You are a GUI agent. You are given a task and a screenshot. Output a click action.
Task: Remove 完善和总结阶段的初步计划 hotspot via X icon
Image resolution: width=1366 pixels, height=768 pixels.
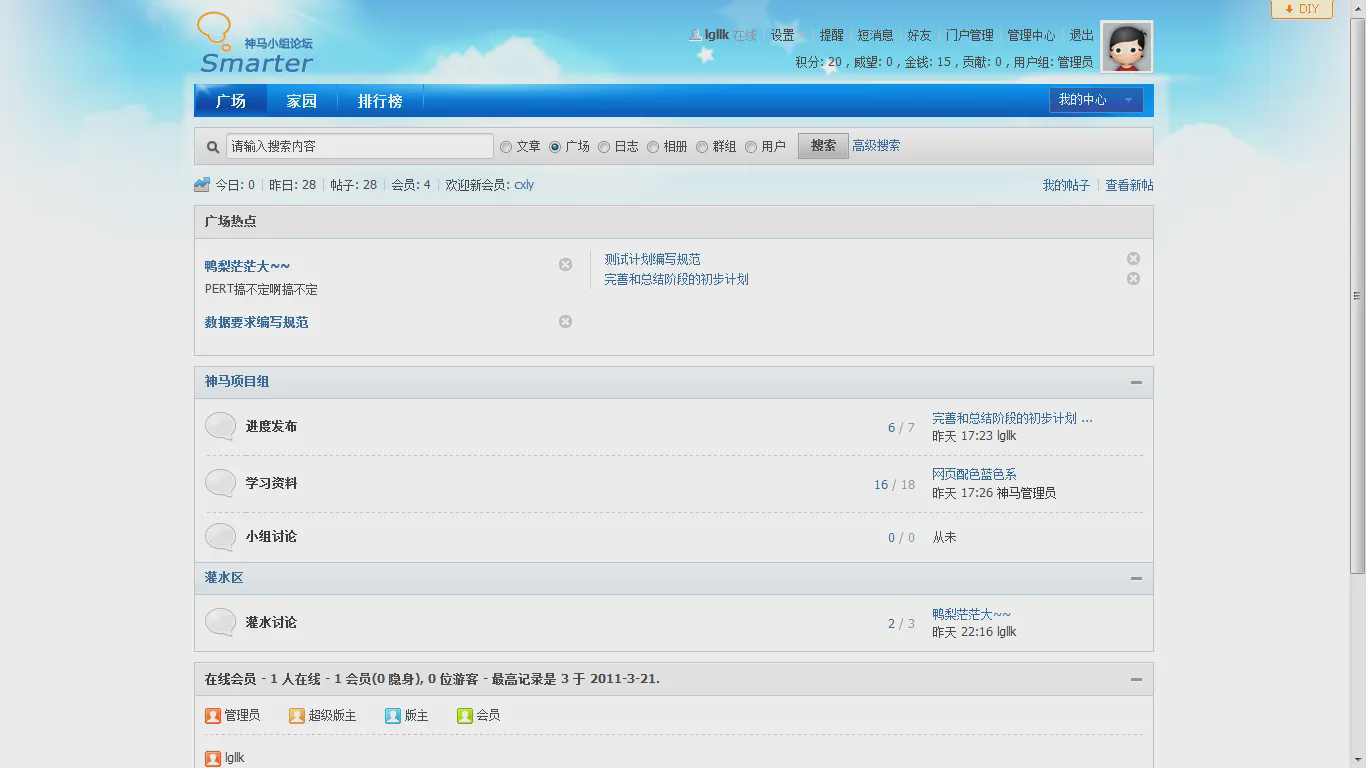tap(1133, 279)
